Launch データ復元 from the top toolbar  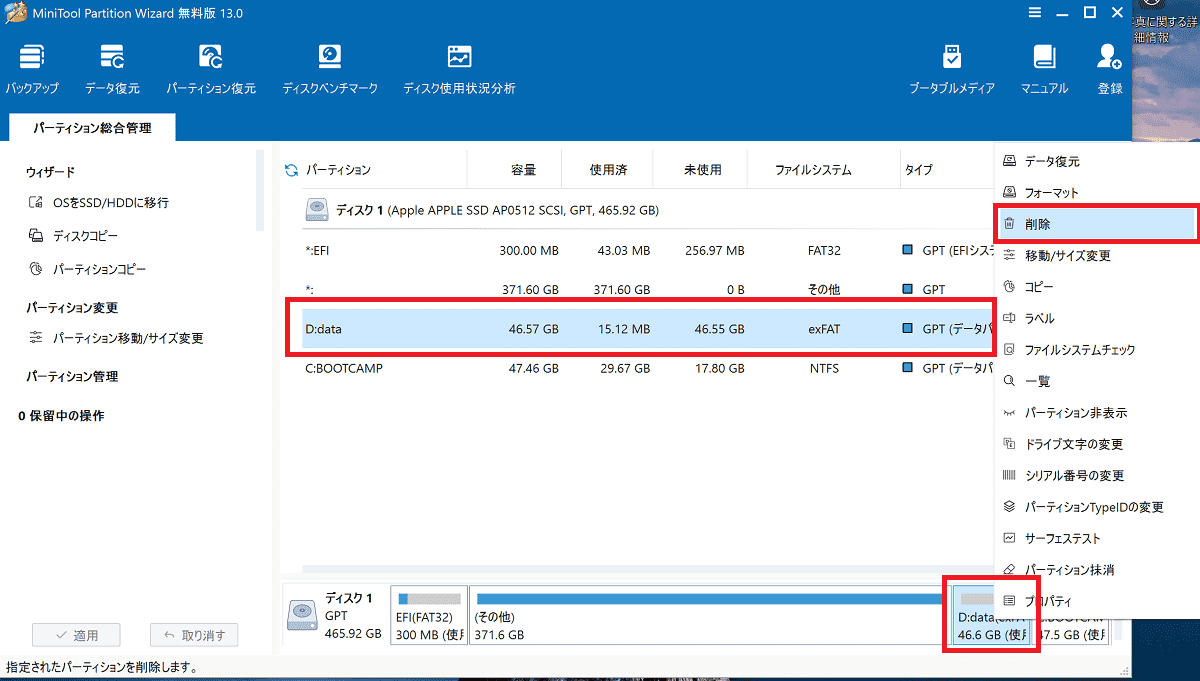[x=112, y=70]
